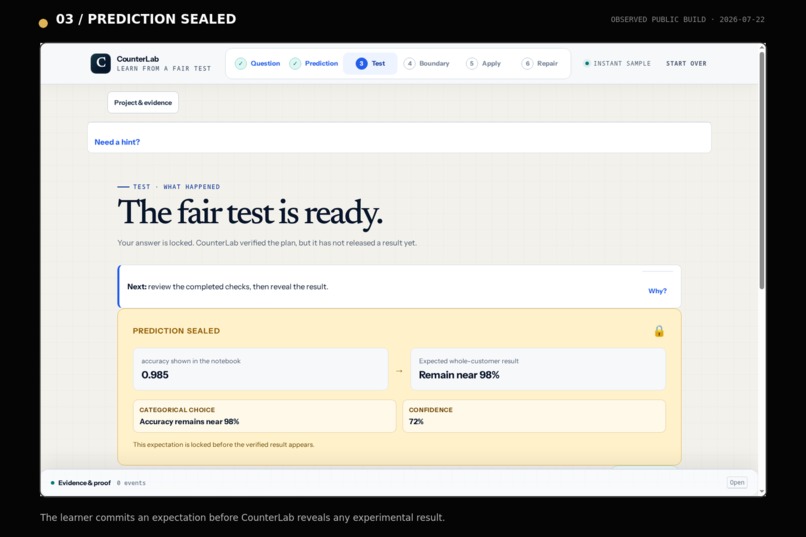806x537 pixels.
Task: Click the confidence value 72%
Action: (x=416, y=421)
